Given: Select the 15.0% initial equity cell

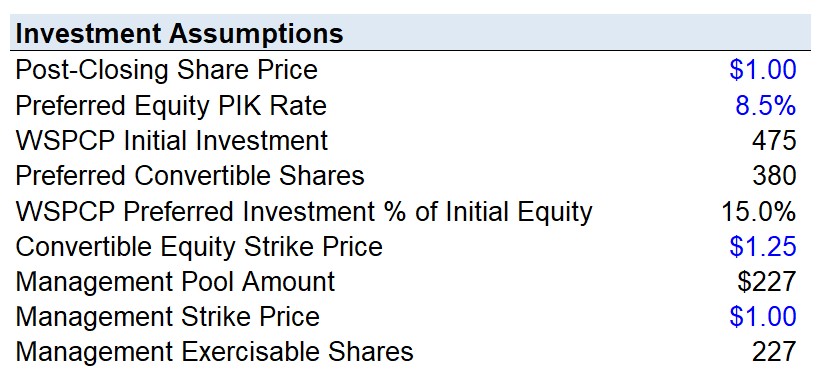Looking at the screenshot, I should tap(759, 211).
